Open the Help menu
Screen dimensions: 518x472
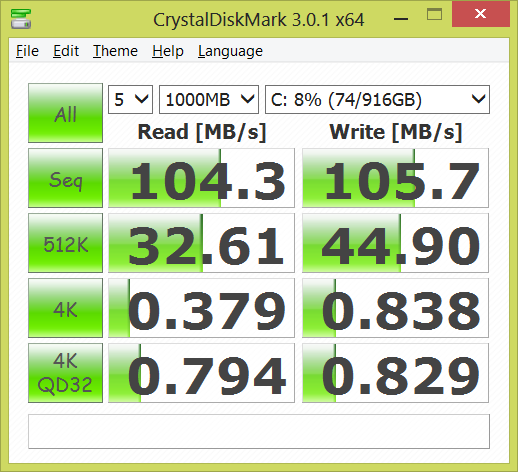[x=168, y=51]
